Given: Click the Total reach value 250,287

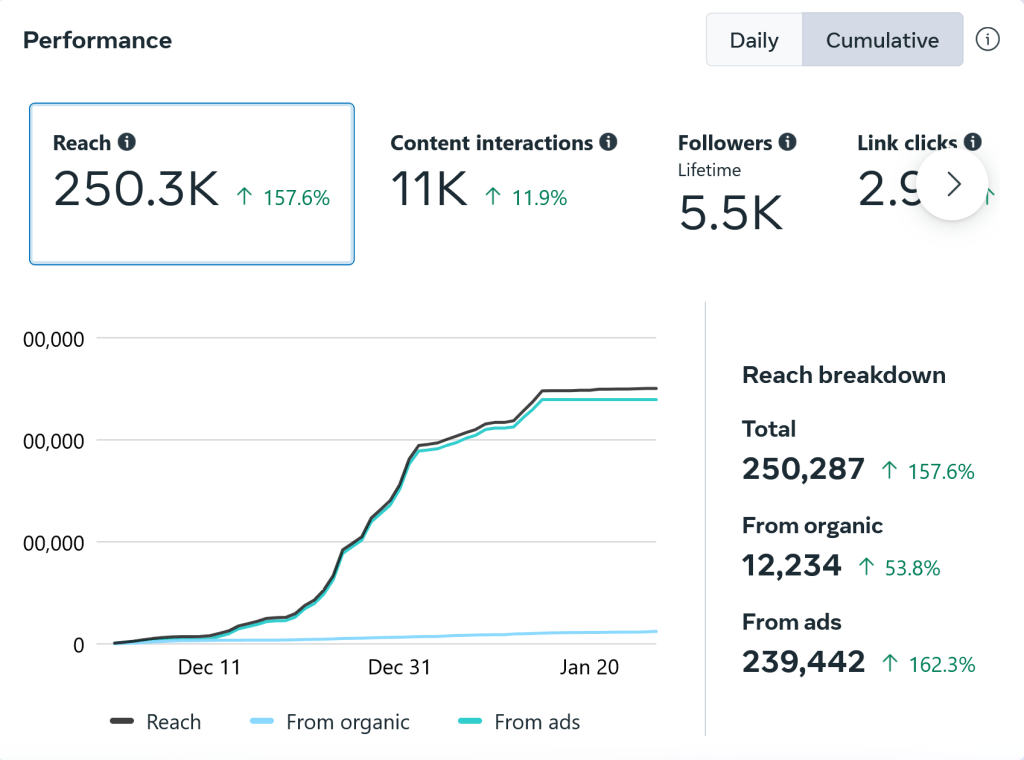Looking at the screenshot, I should coord(803,469).
